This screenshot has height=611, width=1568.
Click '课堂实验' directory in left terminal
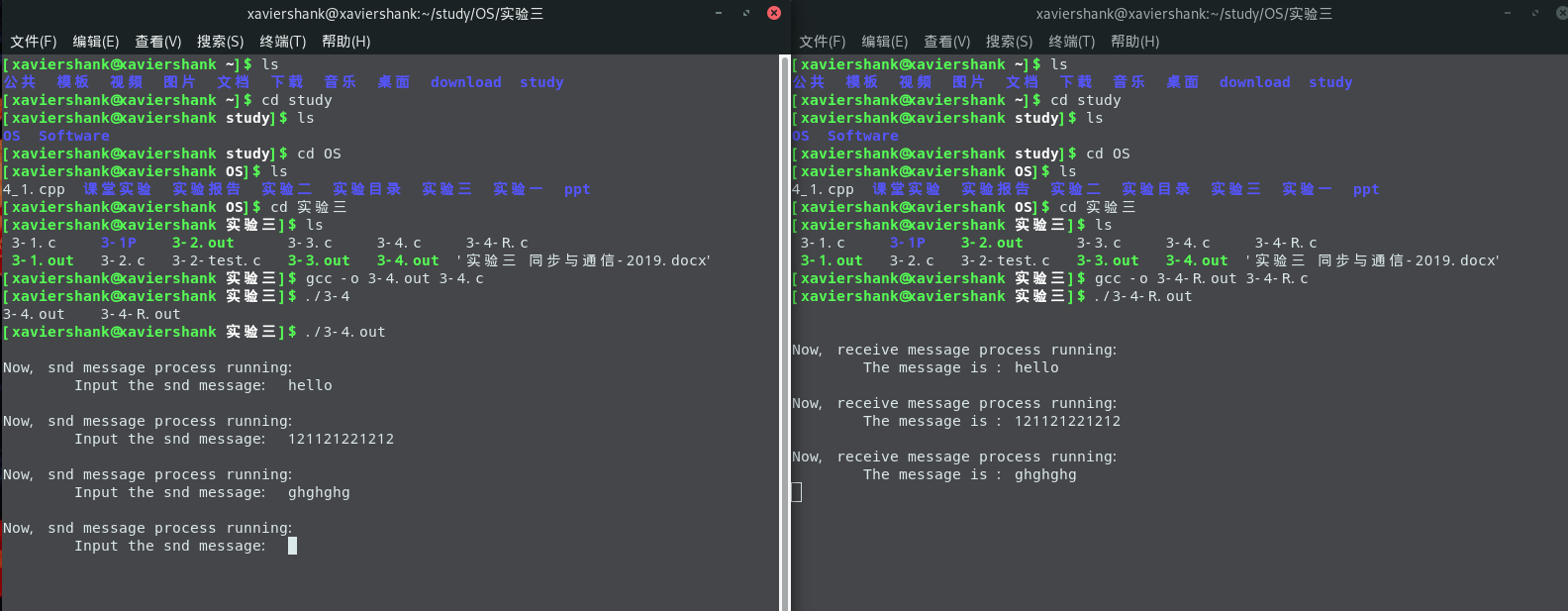[x=118, y=189]
